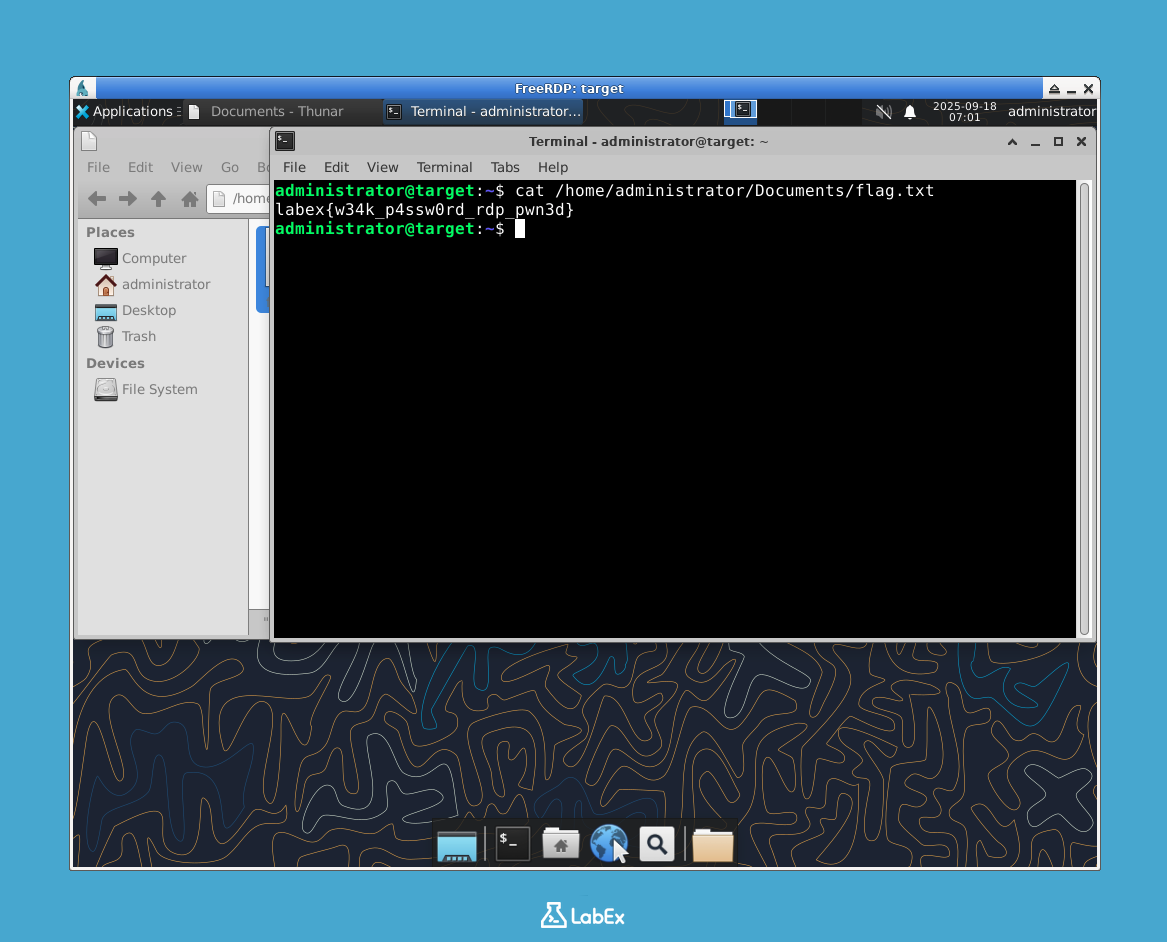Click the show desktop icon in the dock
Screen dimensions: 1167x942
tap(457, 843)
